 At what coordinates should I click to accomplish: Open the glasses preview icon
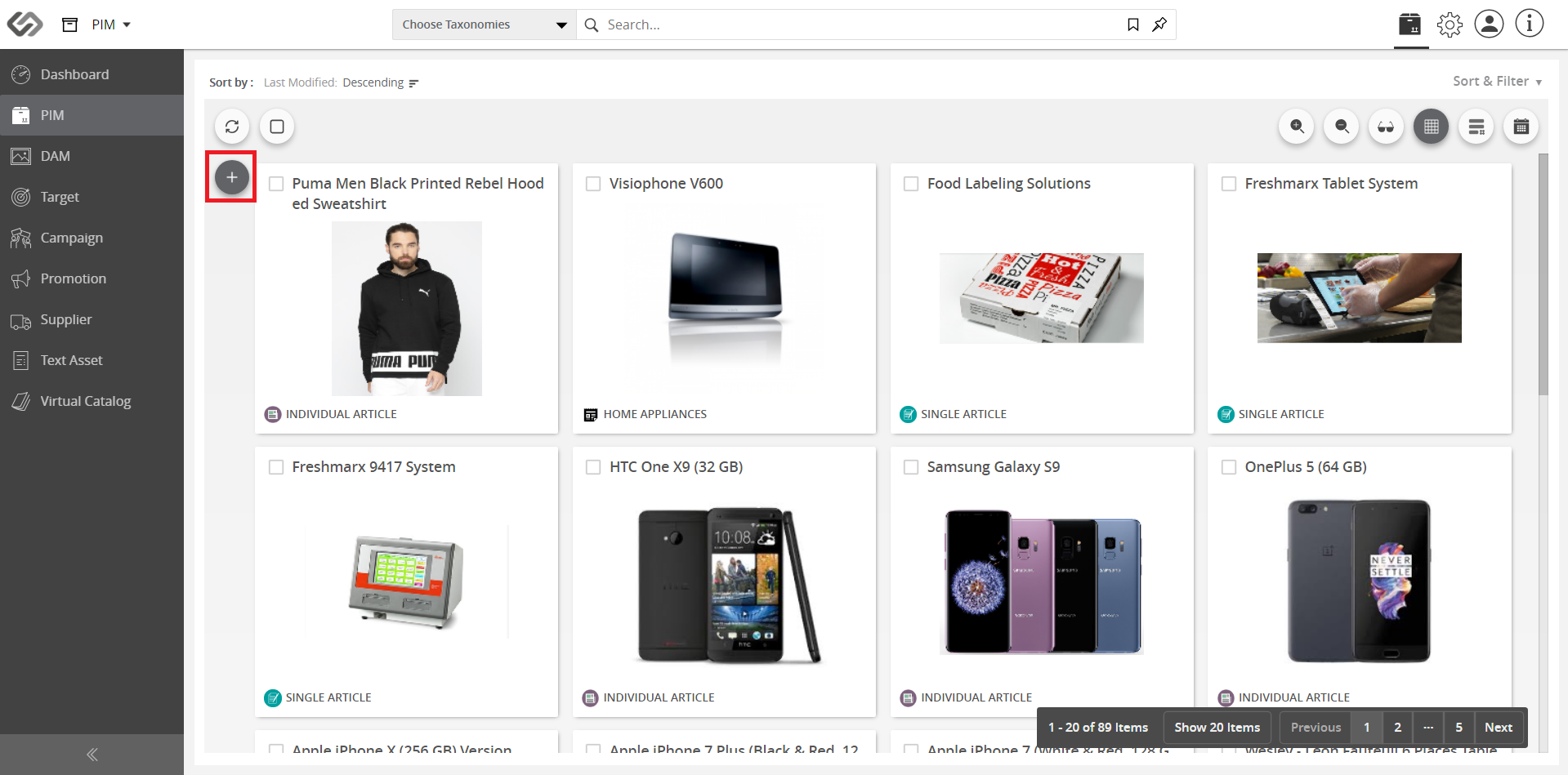1387,127
